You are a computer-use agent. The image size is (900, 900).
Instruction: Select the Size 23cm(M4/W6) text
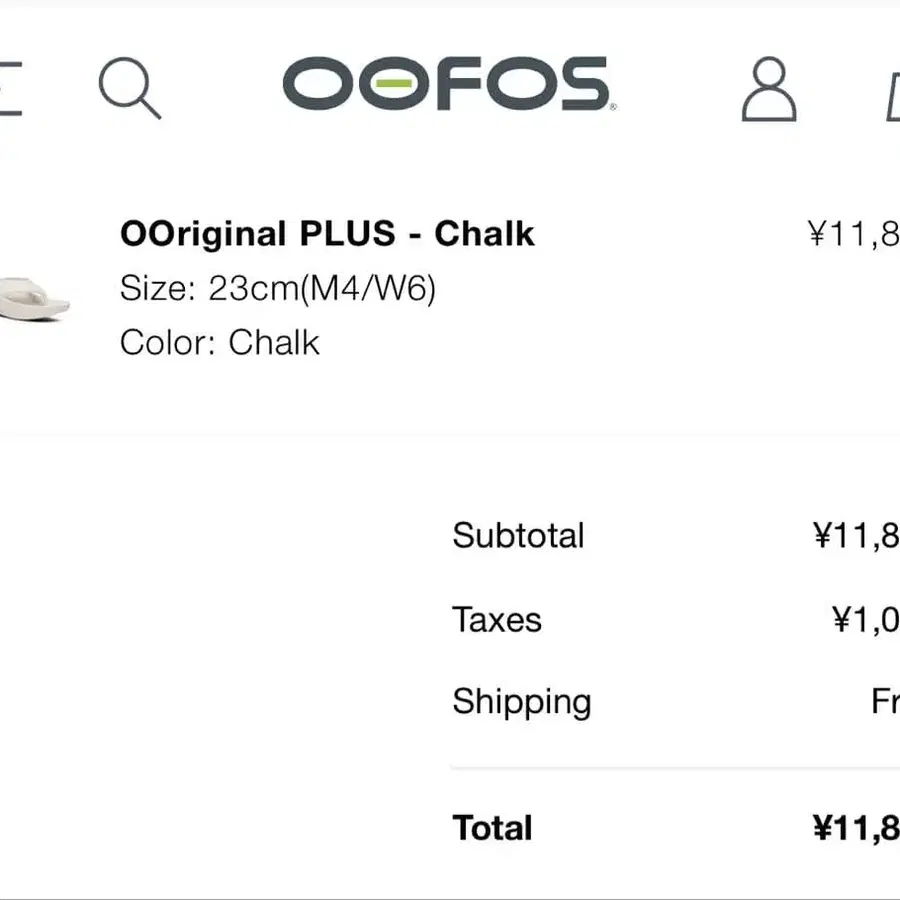[278, 288]
